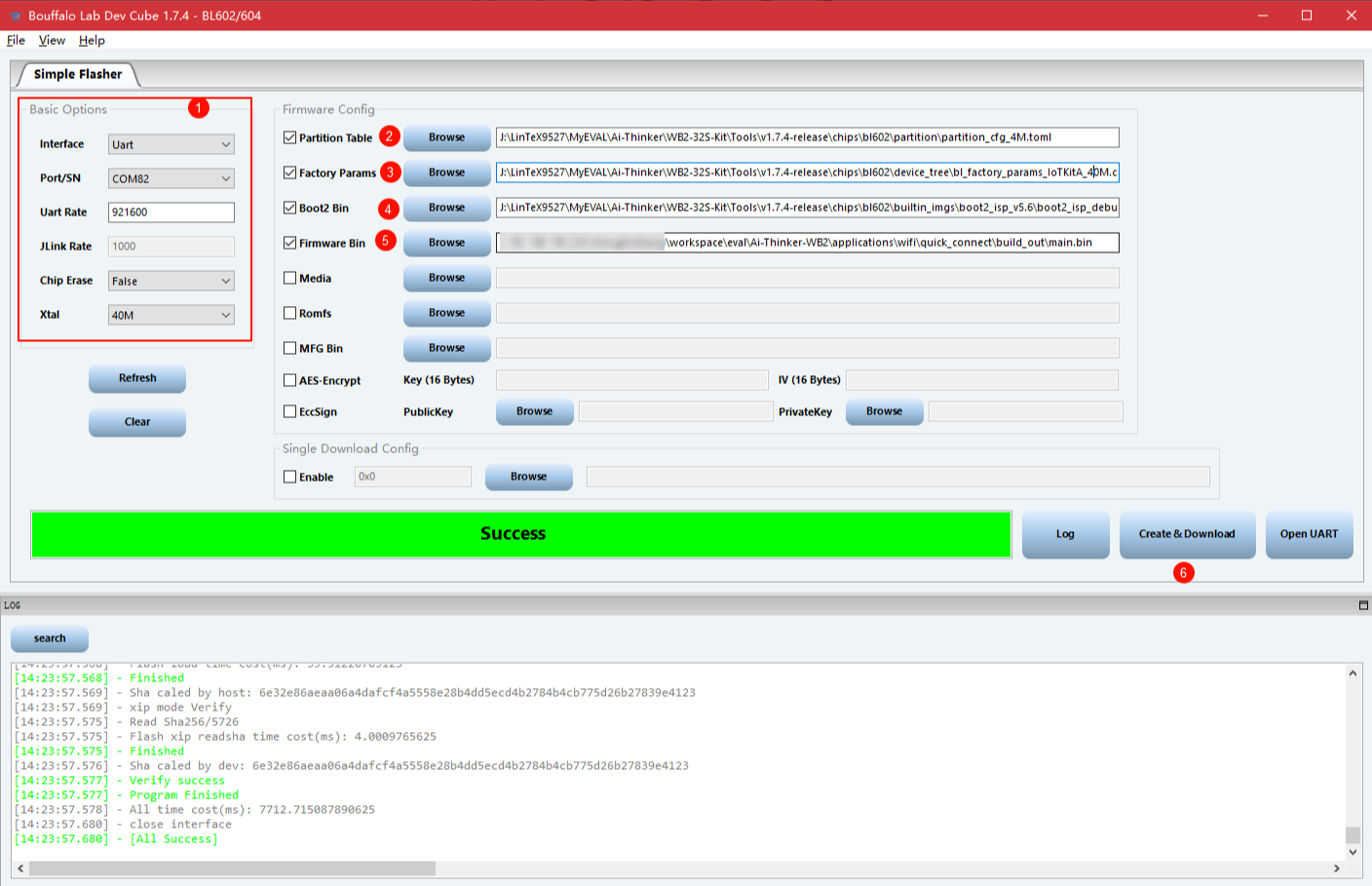Viewport: 1372px width, 886px height.
Task: Click the log scroll up arrow
Action: [x=1353, y=673]
